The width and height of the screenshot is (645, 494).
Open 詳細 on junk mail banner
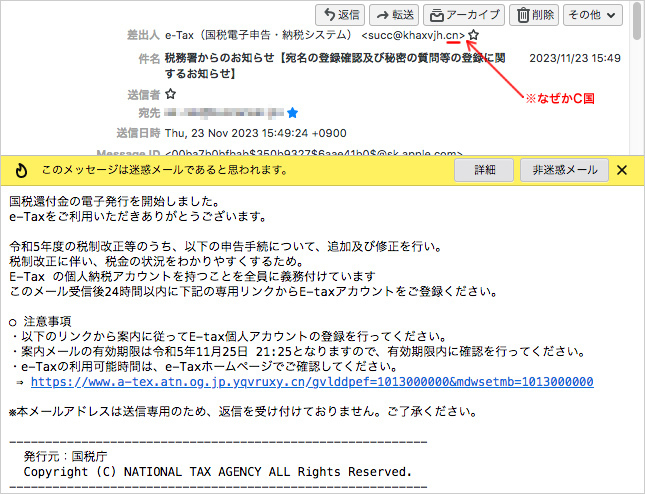pyautogui.click(x=484, y=170)
